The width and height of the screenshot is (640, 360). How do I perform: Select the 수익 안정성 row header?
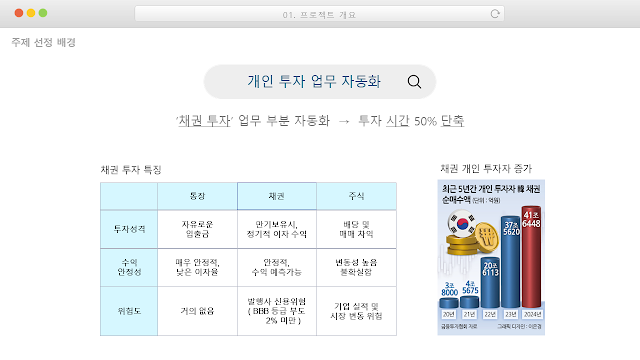[129, 267]
